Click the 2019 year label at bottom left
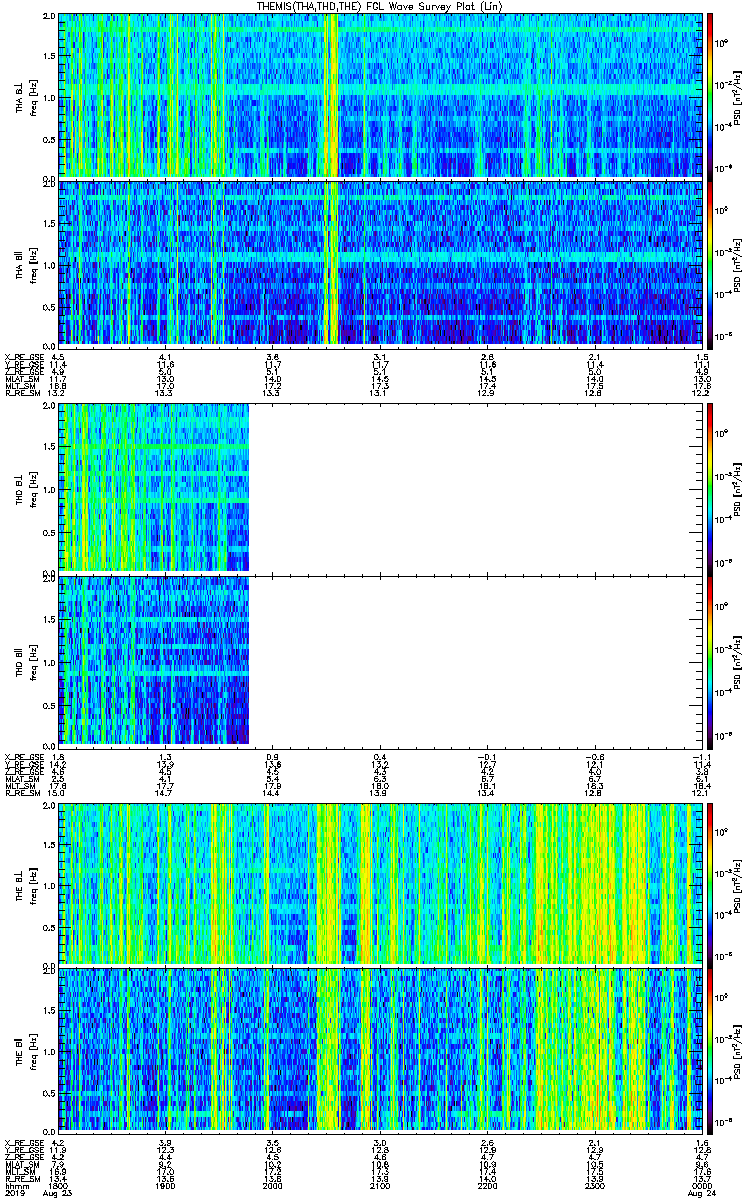This screenshot has height=1200, width=750. 14,1193
